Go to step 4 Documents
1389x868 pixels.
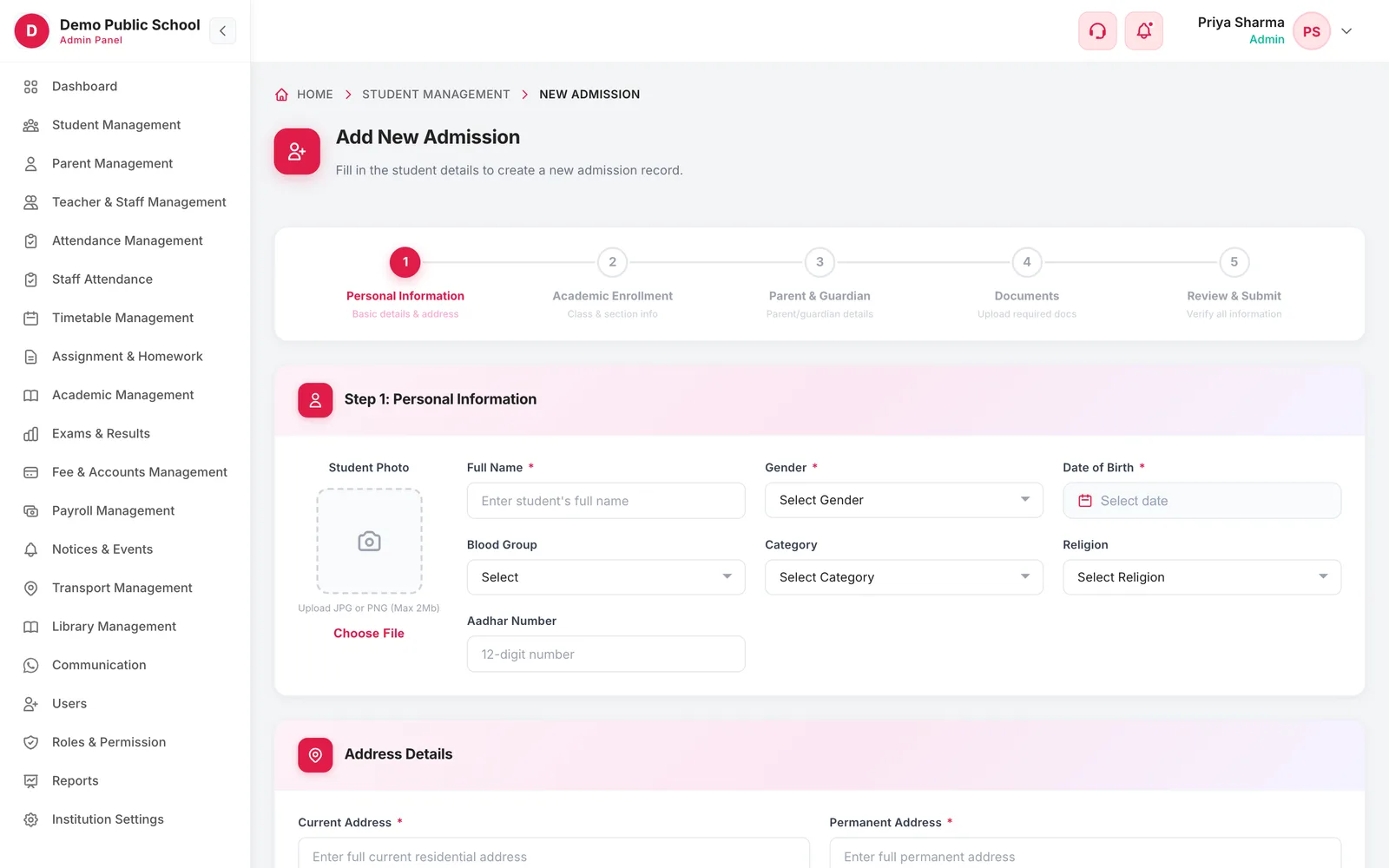(1027, 283)
